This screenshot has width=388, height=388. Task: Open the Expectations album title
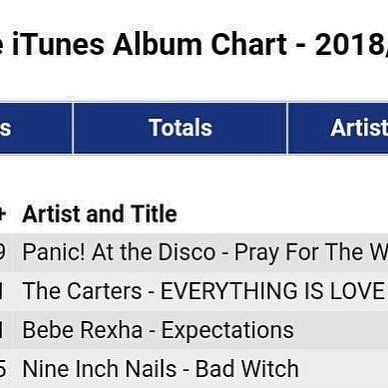[x=228, y=330]
